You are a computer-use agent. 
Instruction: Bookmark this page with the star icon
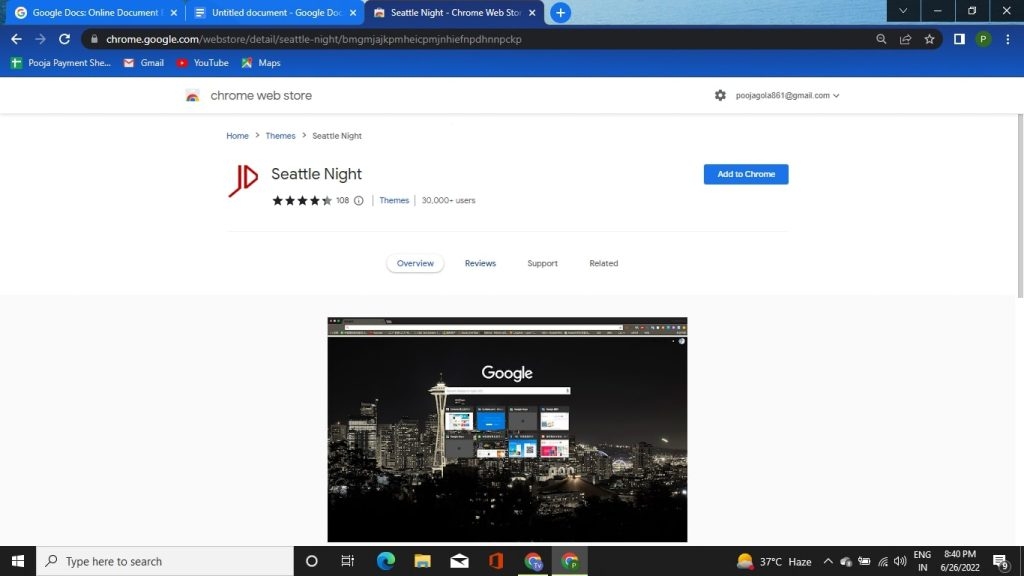(x=929, y=39)
